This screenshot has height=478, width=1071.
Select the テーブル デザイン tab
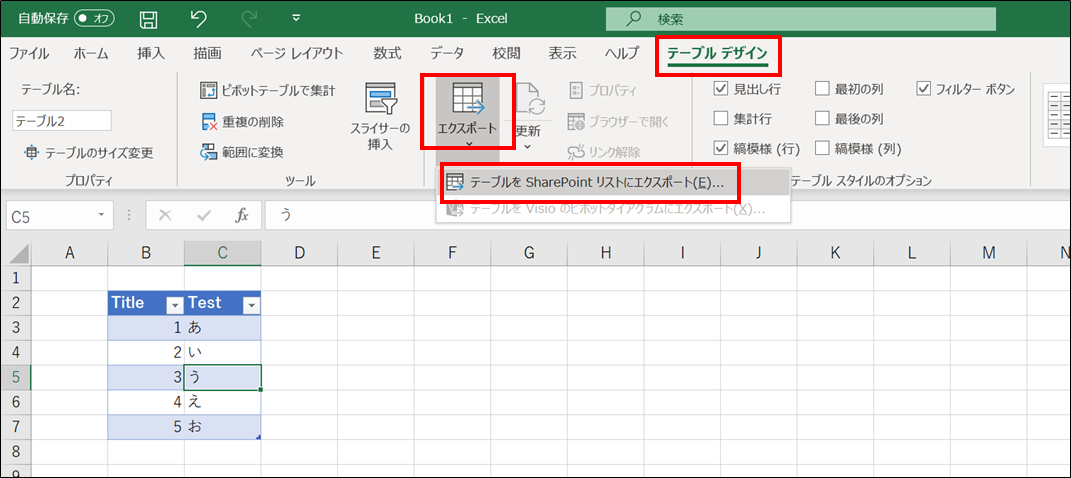pos(717,53)
